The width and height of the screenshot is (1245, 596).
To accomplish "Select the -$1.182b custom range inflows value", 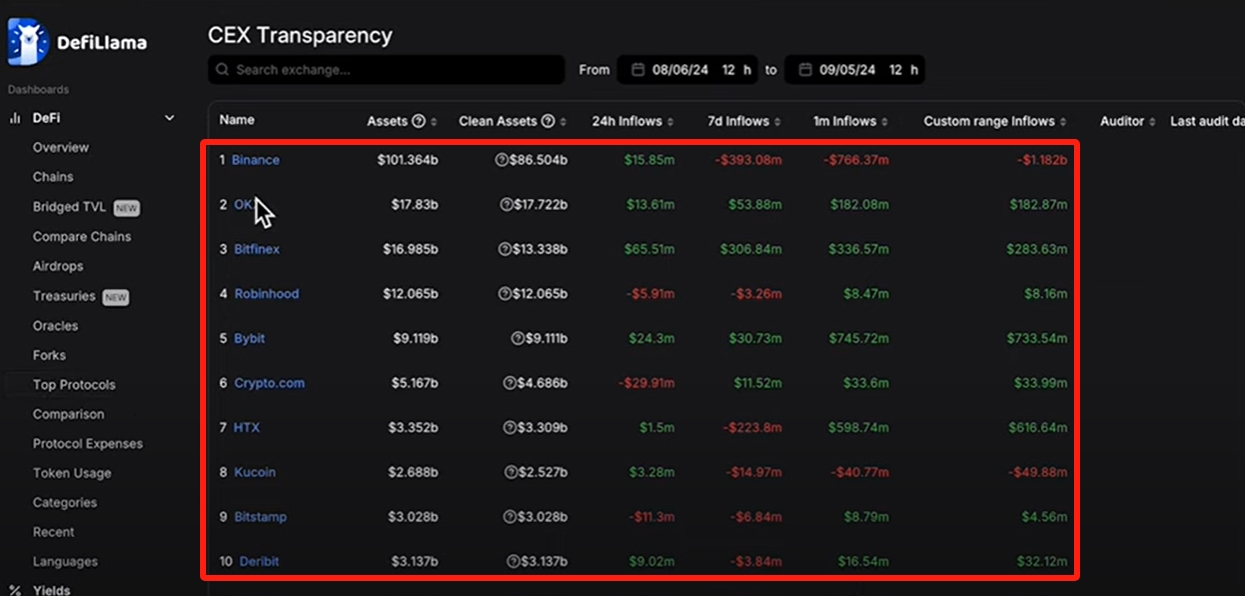I will tap(1041, 160).
